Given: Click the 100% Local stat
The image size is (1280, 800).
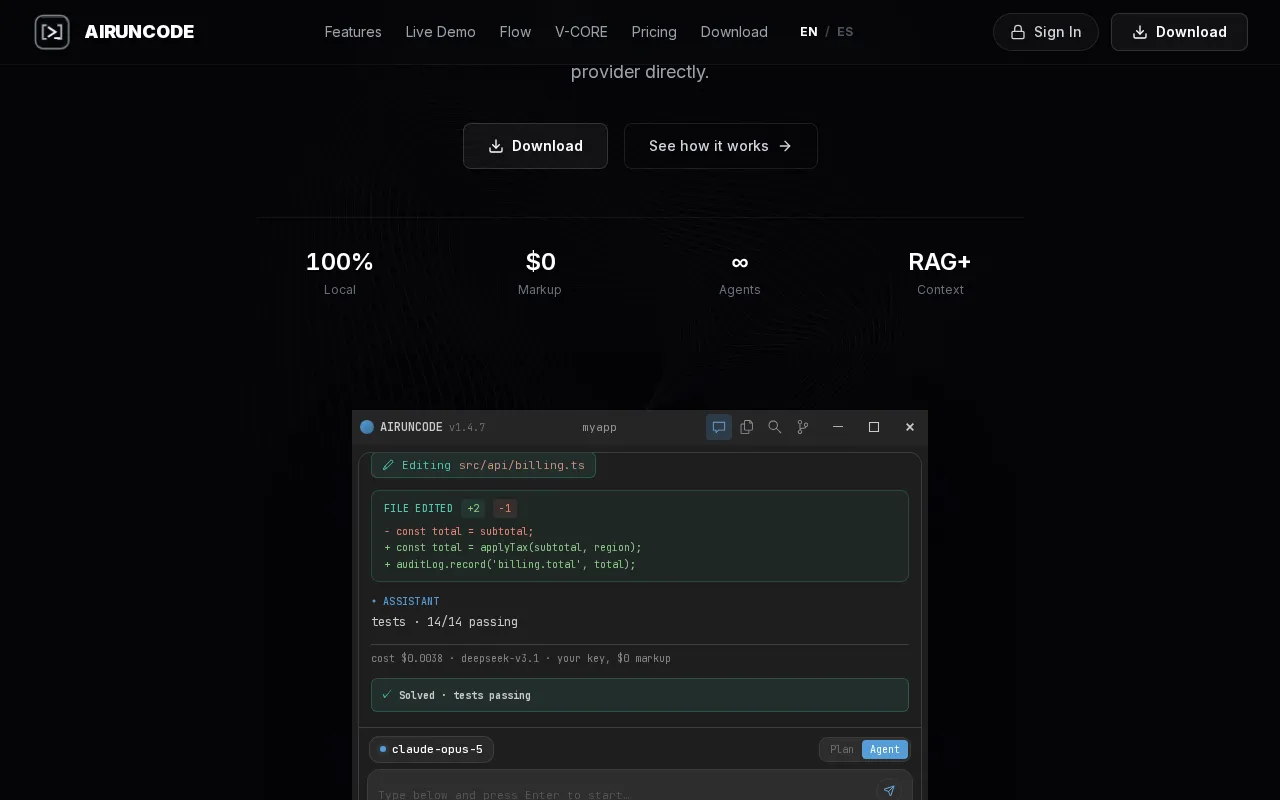Looking at the screenshot, I should 340,273.
